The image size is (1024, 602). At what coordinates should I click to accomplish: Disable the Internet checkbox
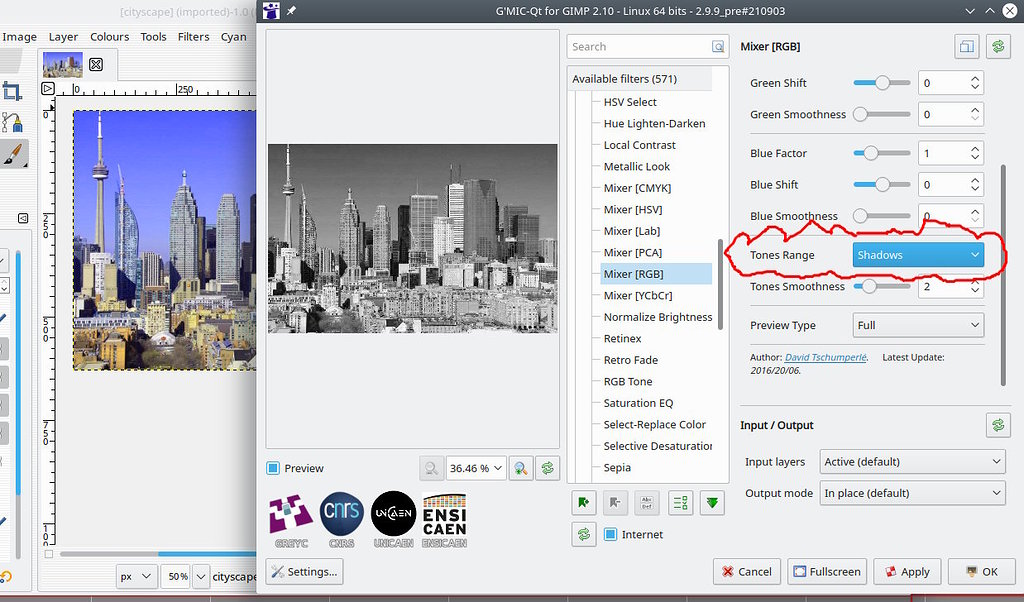point(613,534)
